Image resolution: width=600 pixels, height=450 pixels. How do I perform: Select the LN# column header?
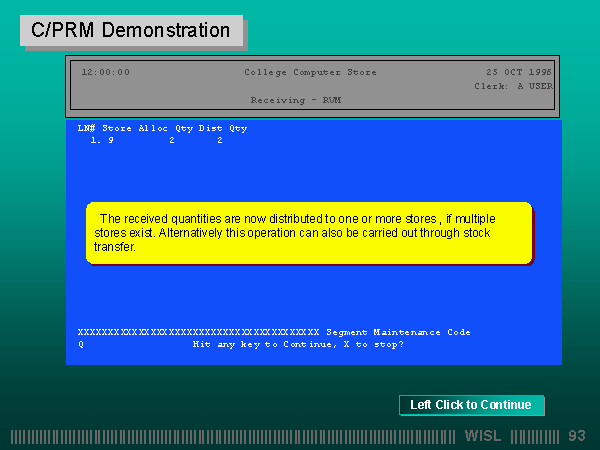point(86,128)
